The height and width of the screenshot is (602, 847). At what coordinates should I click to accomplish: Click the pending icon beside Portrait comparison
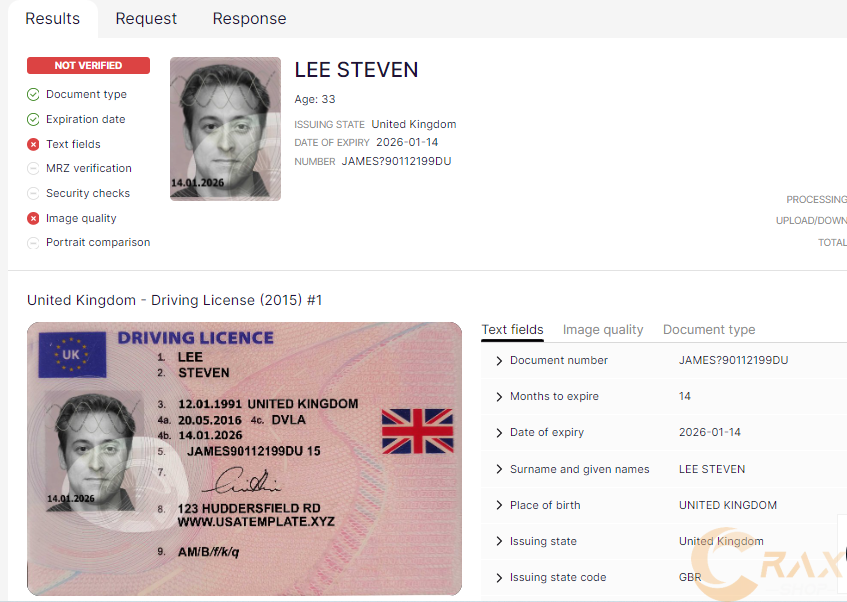click(31, 242)
